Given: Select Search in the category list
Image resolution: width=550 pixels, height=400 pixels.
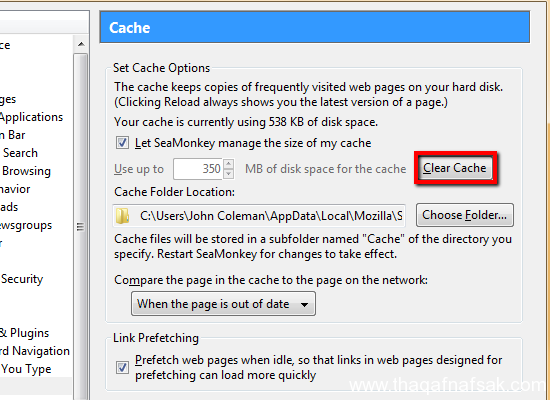Looking at the screenshot, I should 20,153.
